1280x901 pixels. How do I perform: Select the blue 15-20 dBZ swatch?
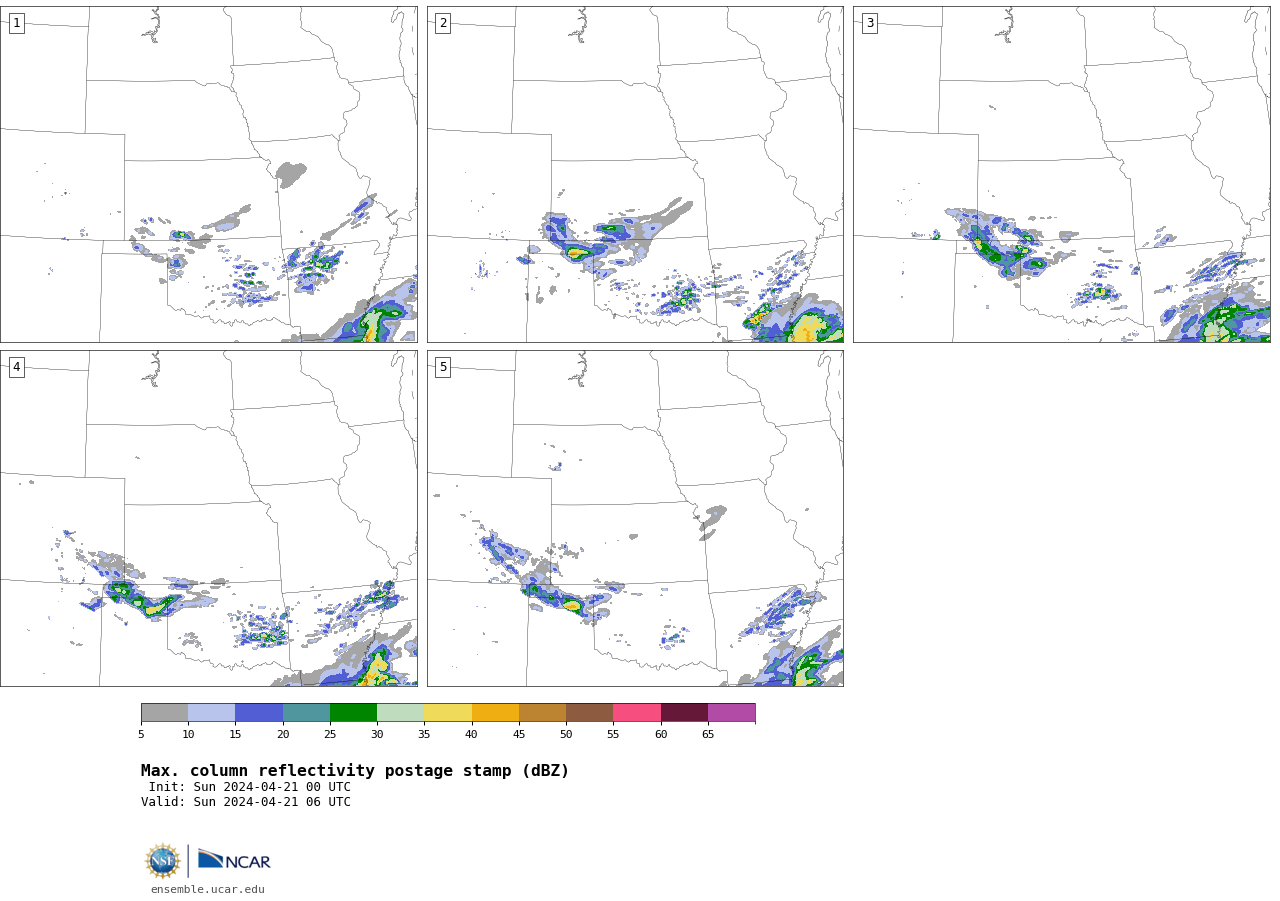[x=259, y=713]
